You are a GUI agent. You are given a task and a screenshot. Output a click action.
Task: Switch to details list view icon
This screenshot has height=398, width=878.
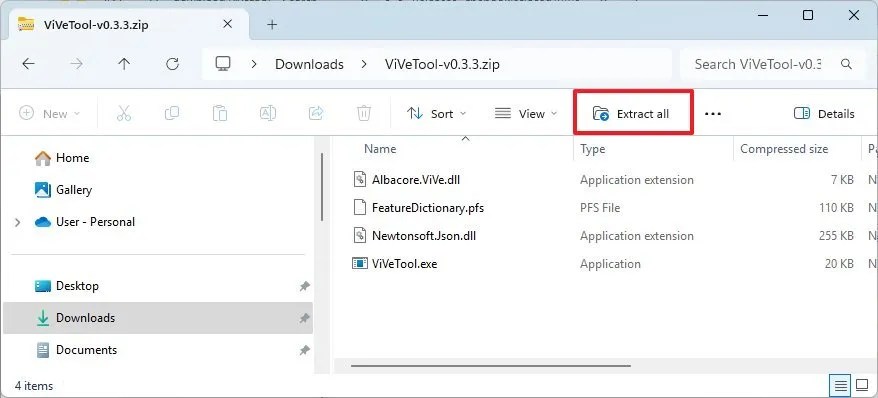pyautogui.click(x=840, y=386)
